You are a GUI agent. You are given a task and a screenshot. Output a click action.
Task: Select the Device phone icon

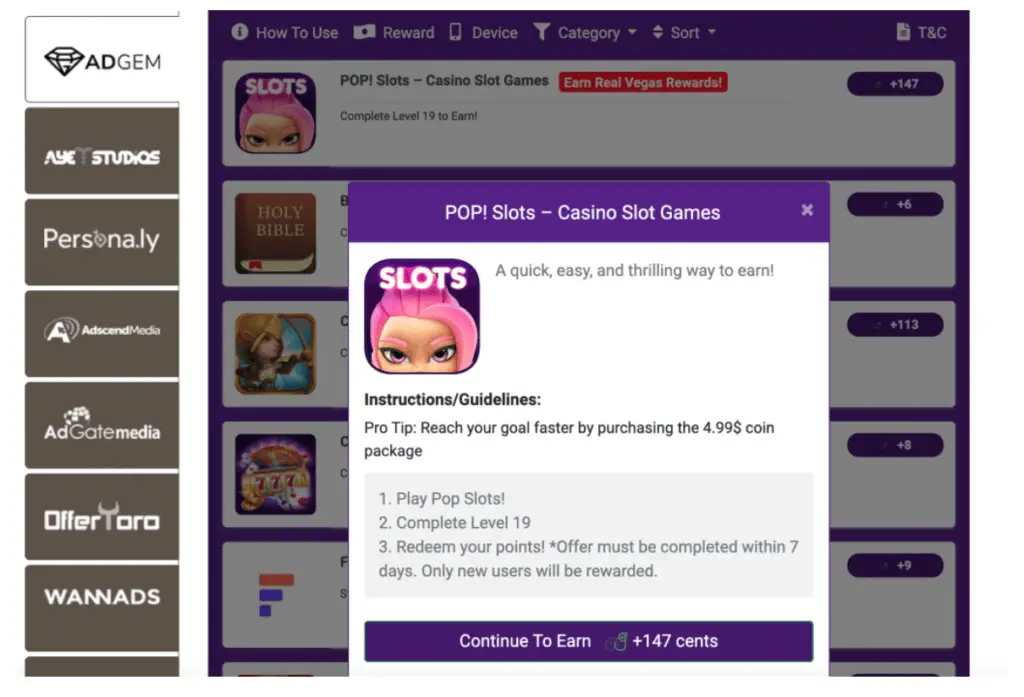point(455,31)
